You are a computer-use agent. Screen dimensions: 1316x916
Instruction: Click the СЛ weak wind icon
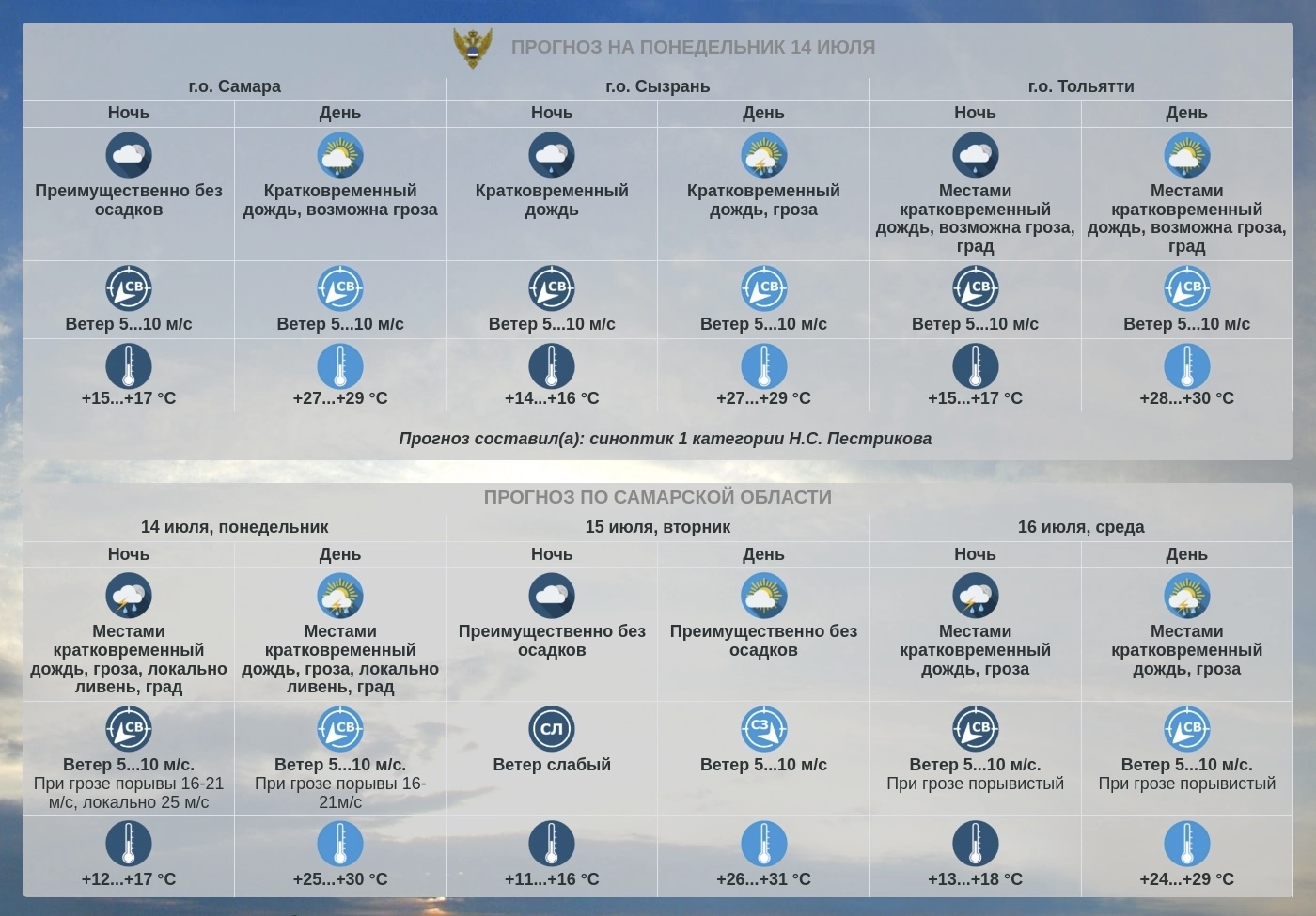552,729
